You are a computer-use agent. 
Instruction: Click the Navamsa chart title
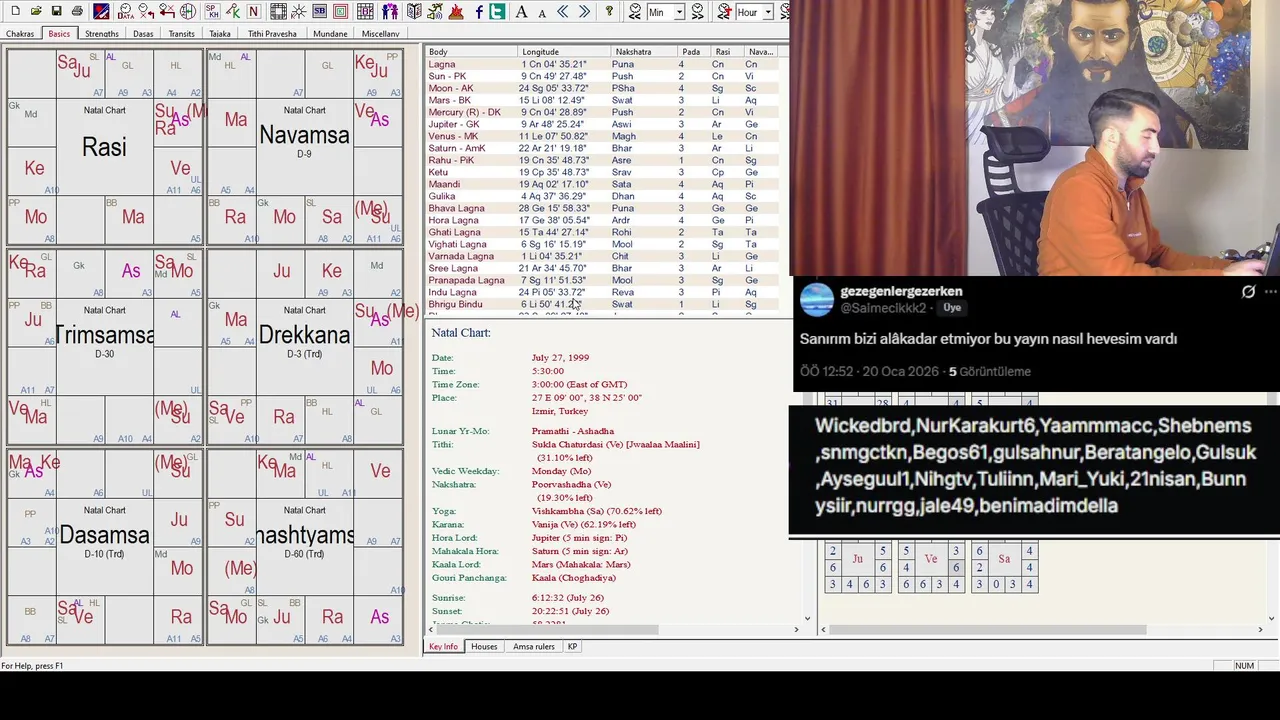304,135
